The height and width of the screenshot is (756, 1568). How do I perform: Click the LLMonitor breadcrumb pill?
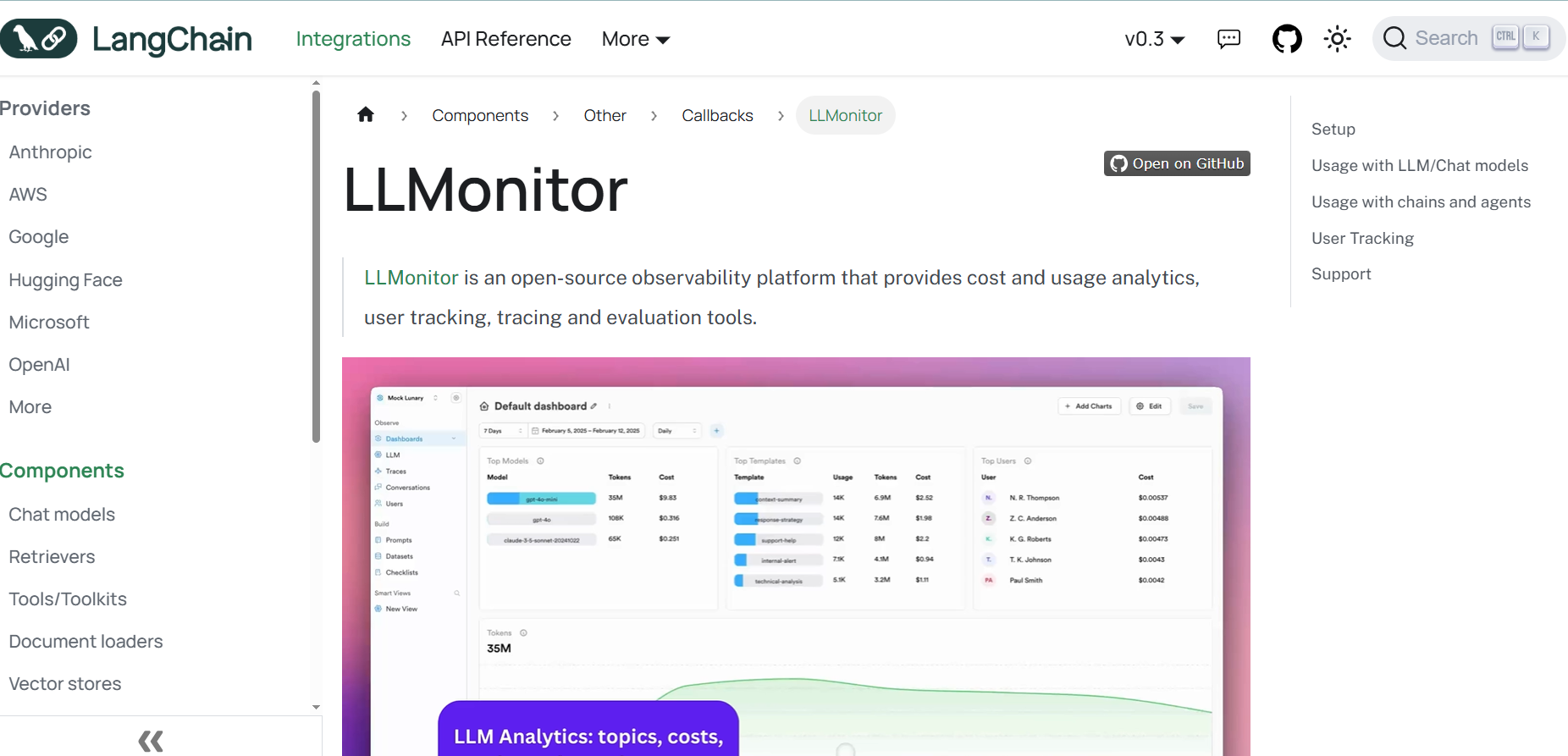point(845,115)
